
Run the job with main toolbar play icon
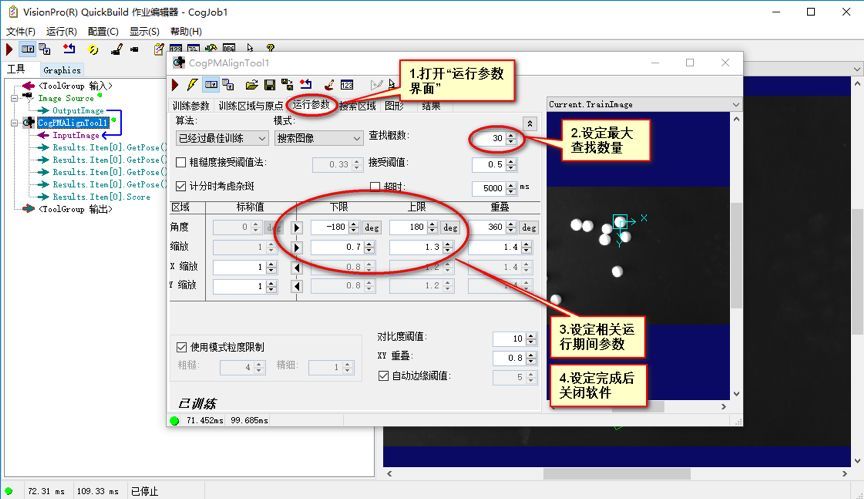coord(9,50)
